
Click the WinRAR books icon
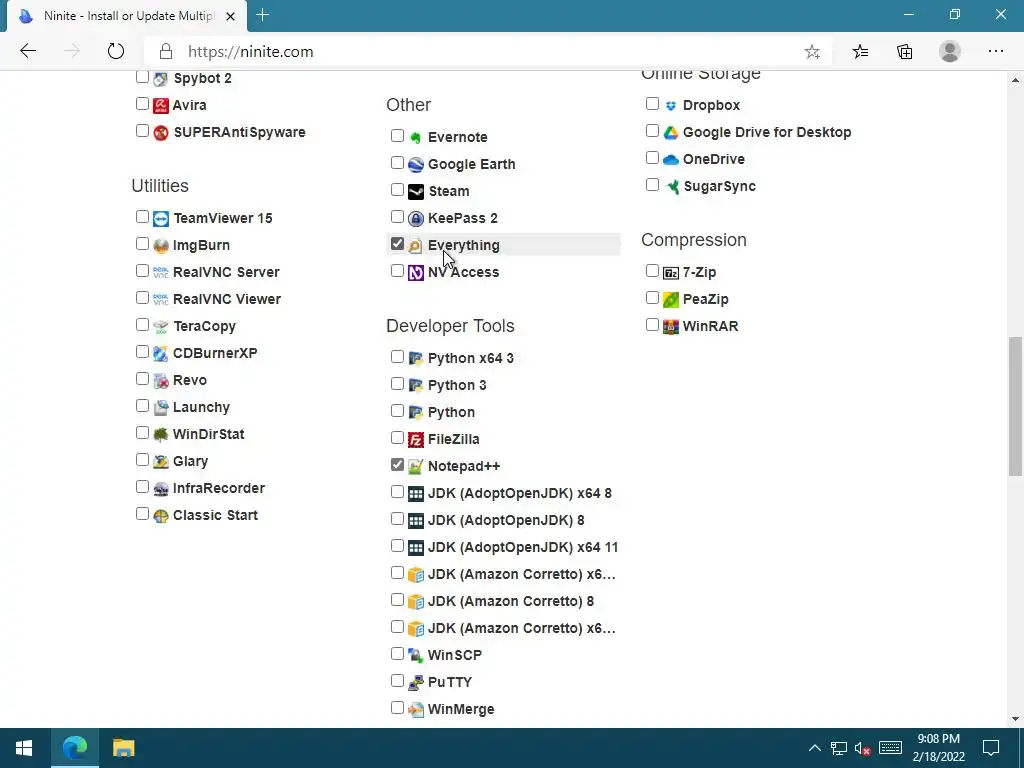671,327
